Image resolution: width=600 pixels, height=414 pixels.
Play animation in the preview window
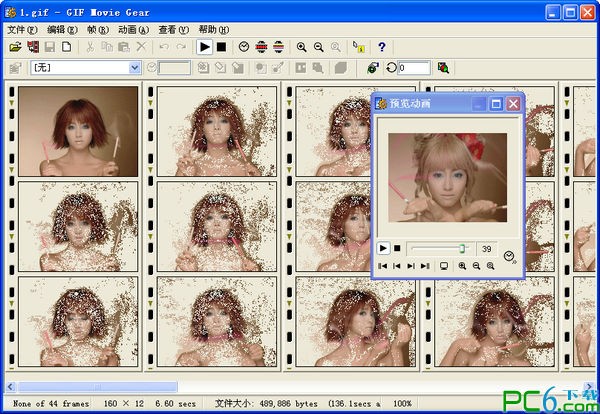383,248
